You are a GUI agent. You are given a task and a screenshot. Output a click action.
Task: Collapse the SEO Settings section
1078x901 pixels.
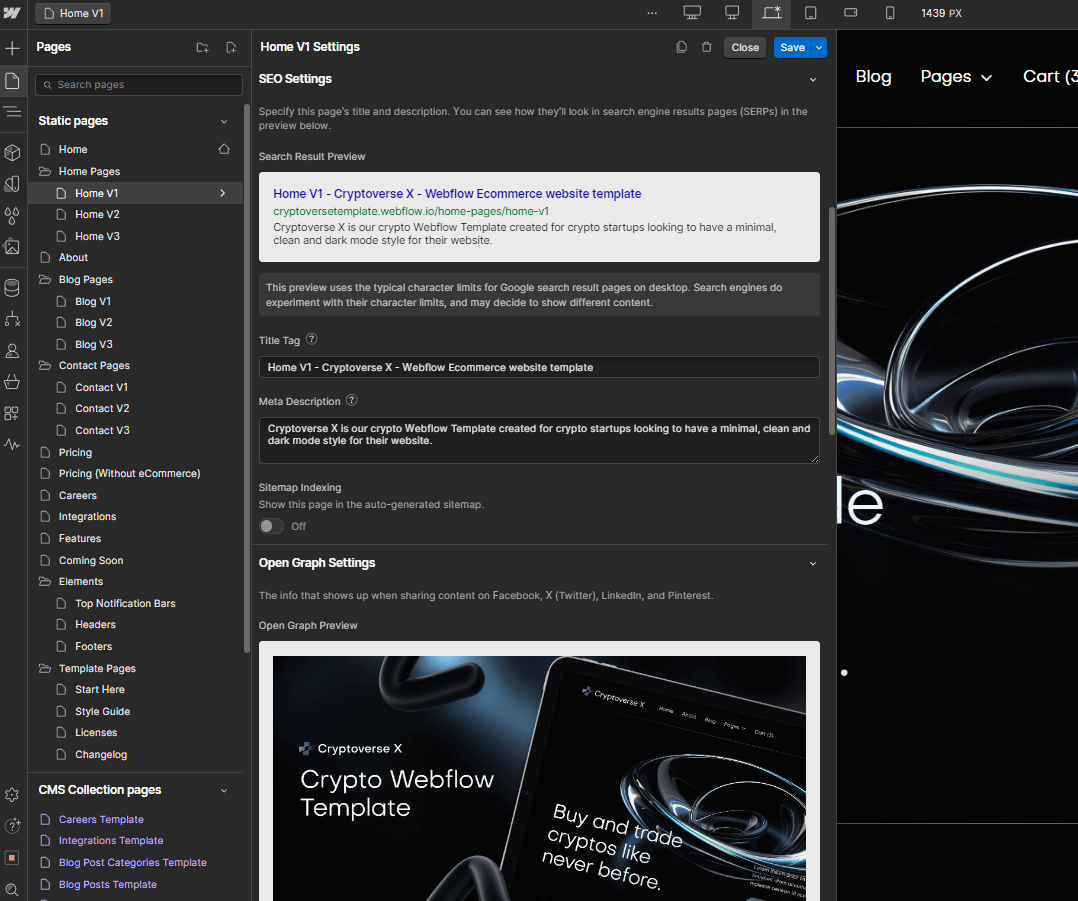click(x=813, y=78)
